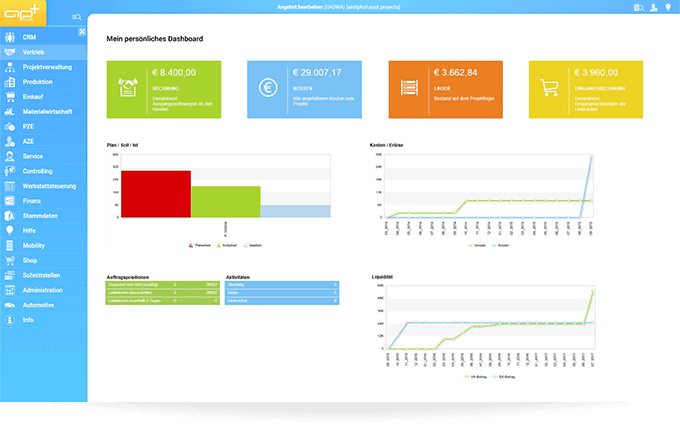This screenshot has width=680, height=439.
Task: Open the search panel icon in header
Action: (x=637, y=7)
